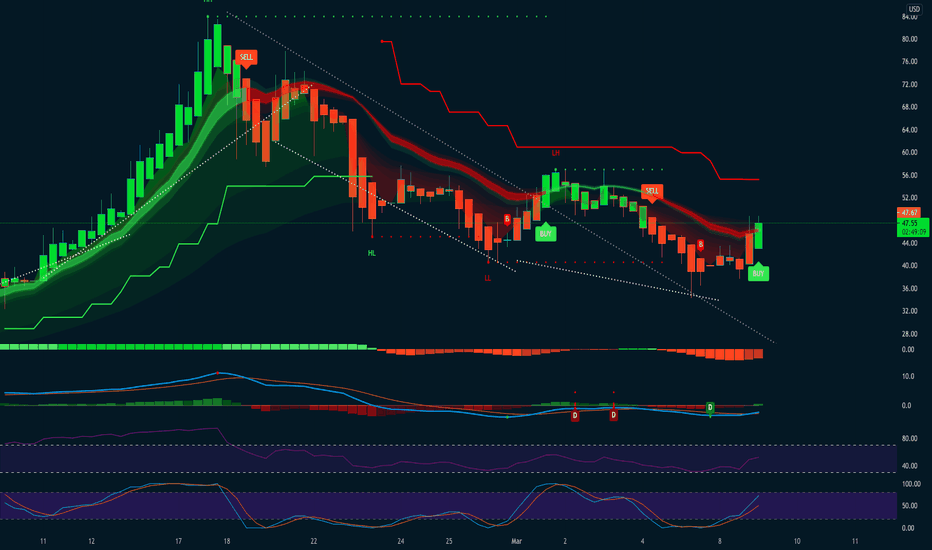The image size is (932, 550).
Task: Click the red stepped trailing-stop line above price
Action: point(594,147)
